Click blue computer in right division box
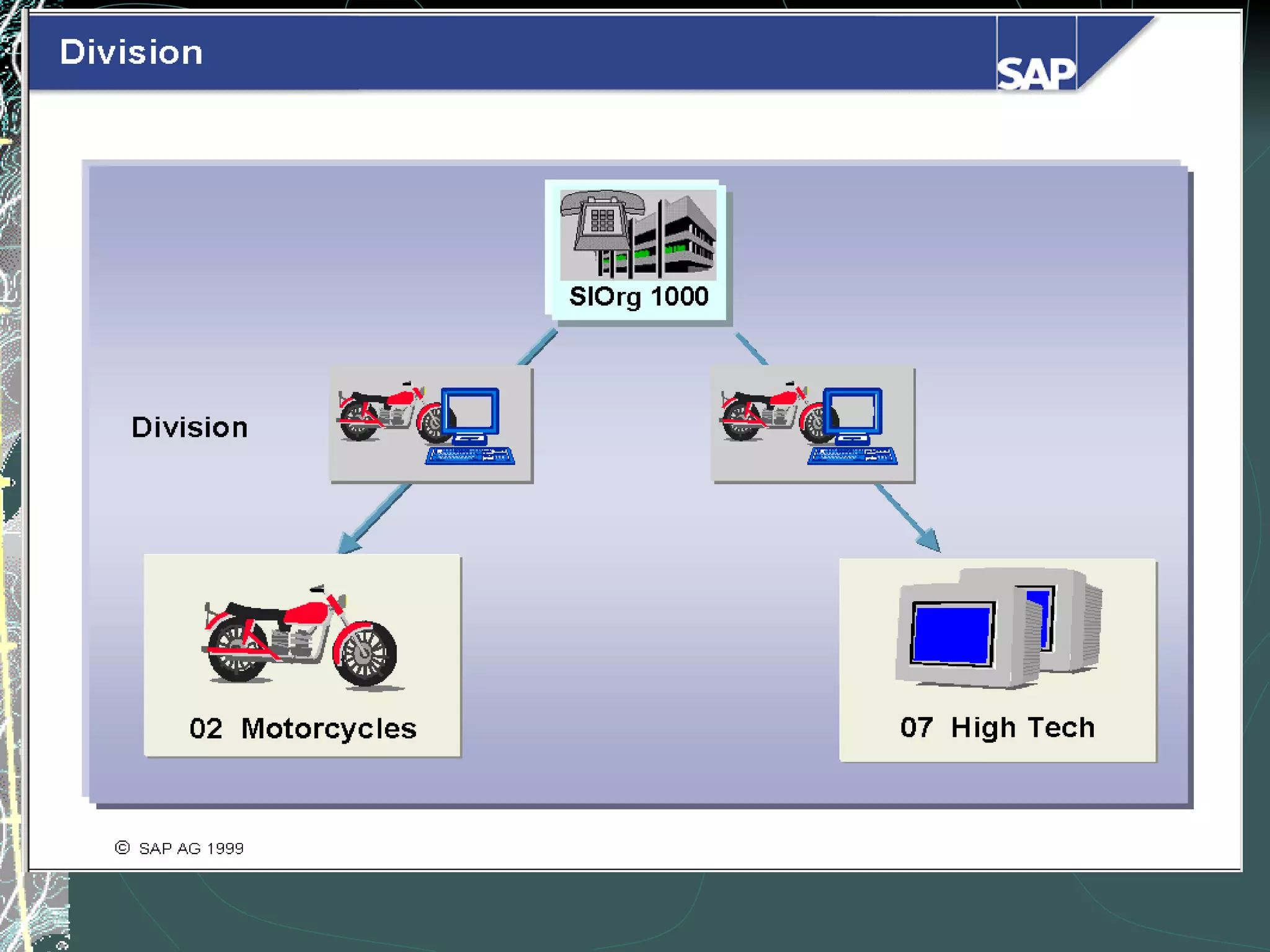Screen dimensions: 1270x952 853,428
